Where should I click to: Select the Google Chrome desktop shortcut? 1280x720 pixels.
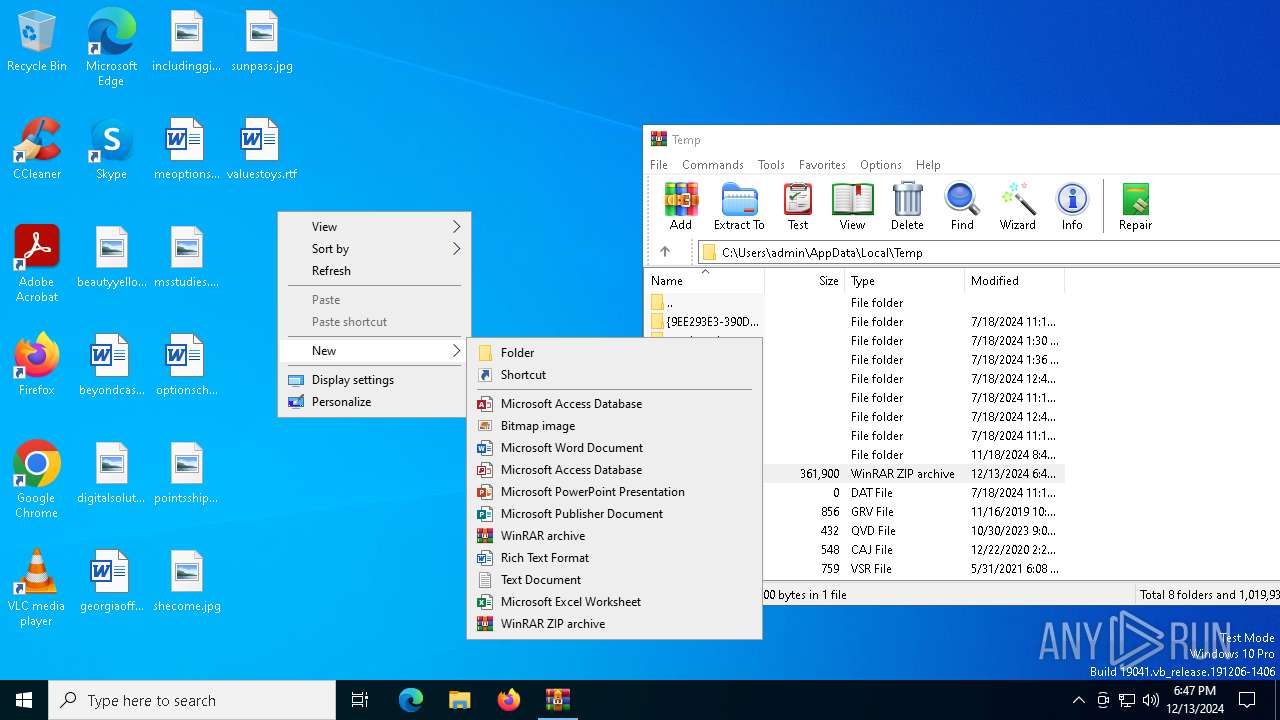coord(37,480)
